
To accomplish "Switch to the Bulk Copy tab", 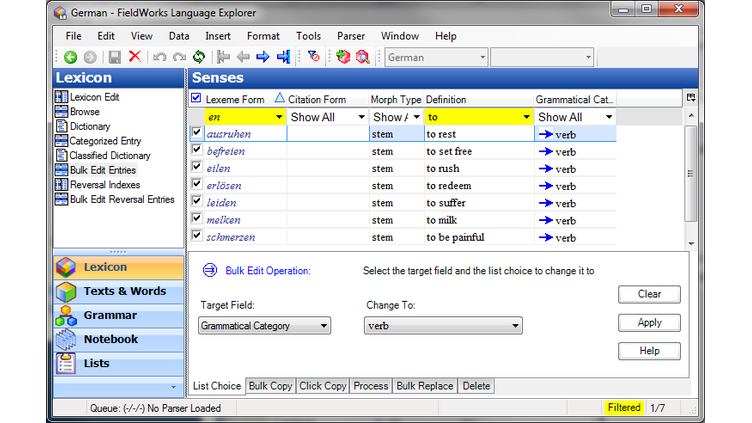I will 270,386.
